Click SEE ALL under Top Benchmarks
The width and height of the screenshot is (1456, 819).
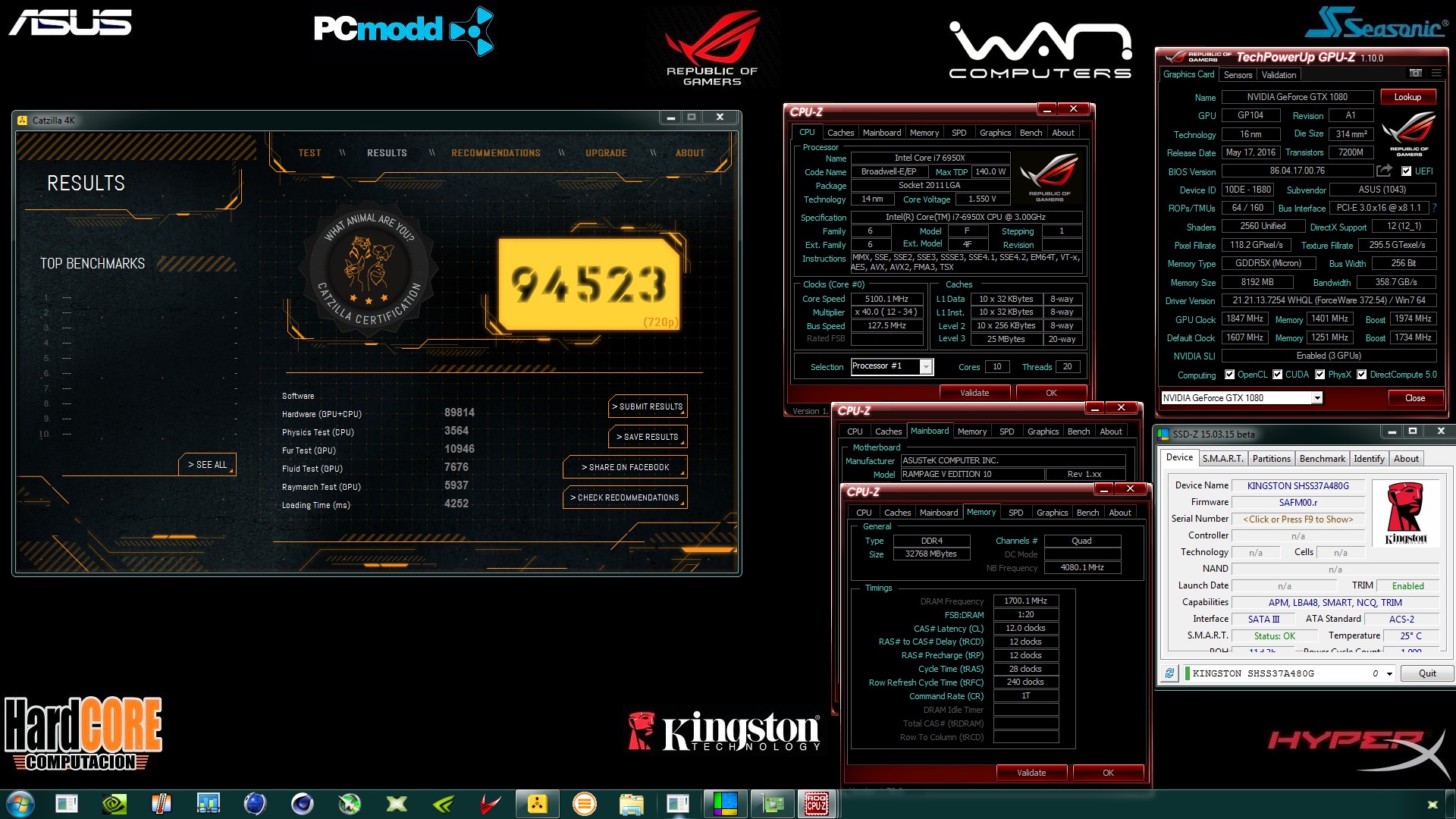(x=207, y=465)
